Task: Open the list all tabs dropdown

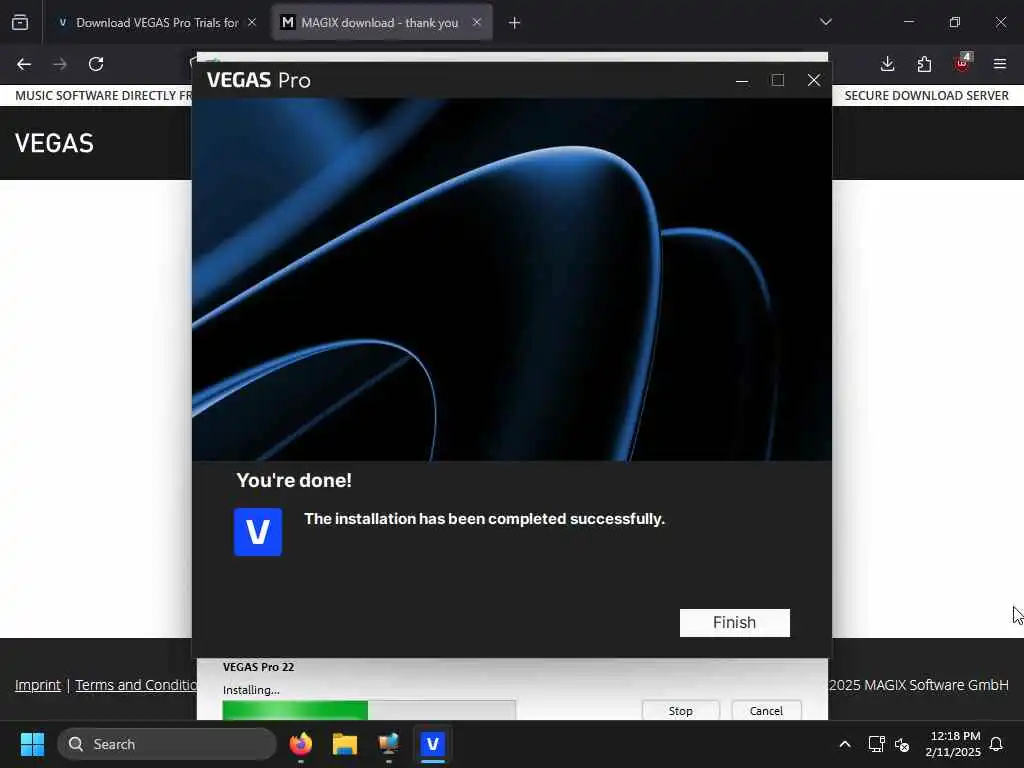Action: [825, 22]
